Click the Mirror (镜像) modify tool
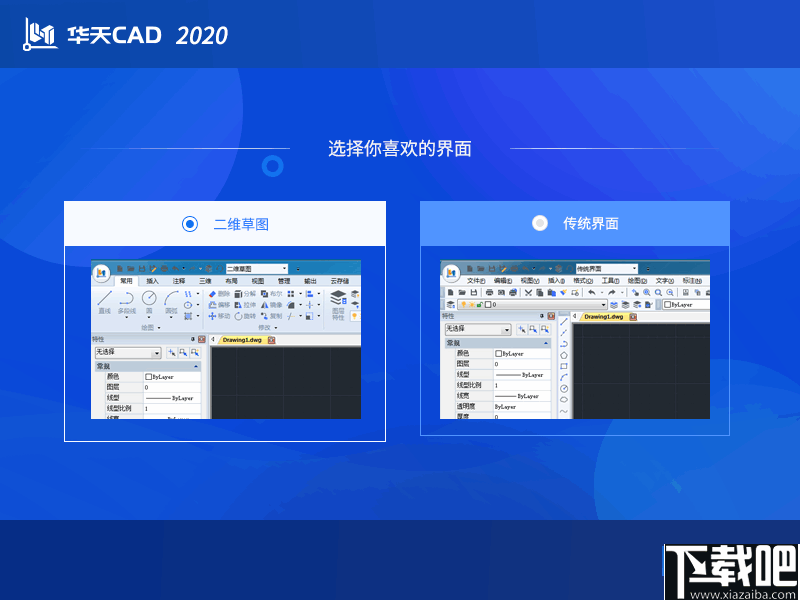The image size is (800, 600). pos(263,304)
